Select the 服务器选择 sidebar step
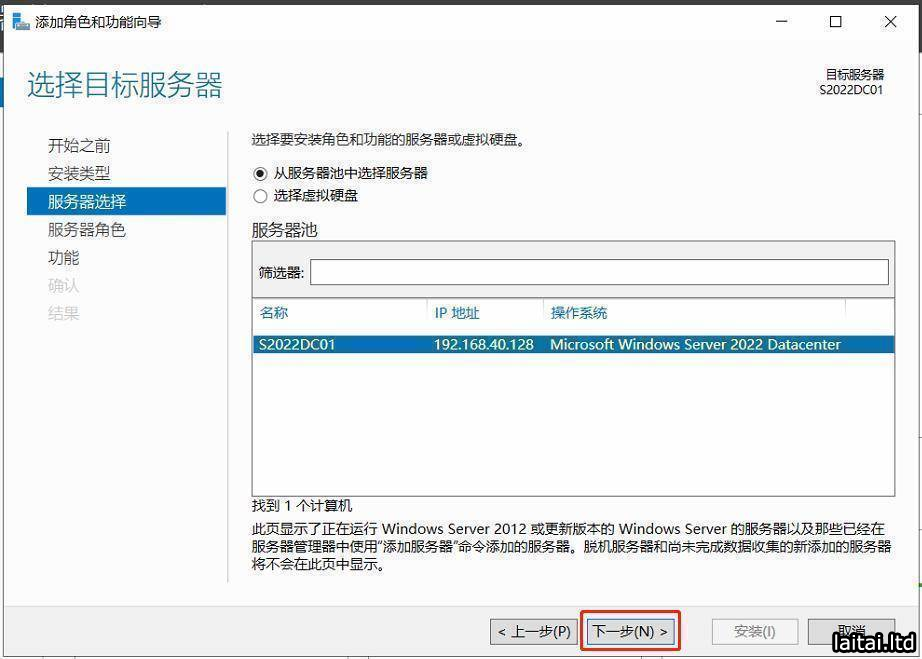This screenshot has height=659, width=922. [87, 202]
